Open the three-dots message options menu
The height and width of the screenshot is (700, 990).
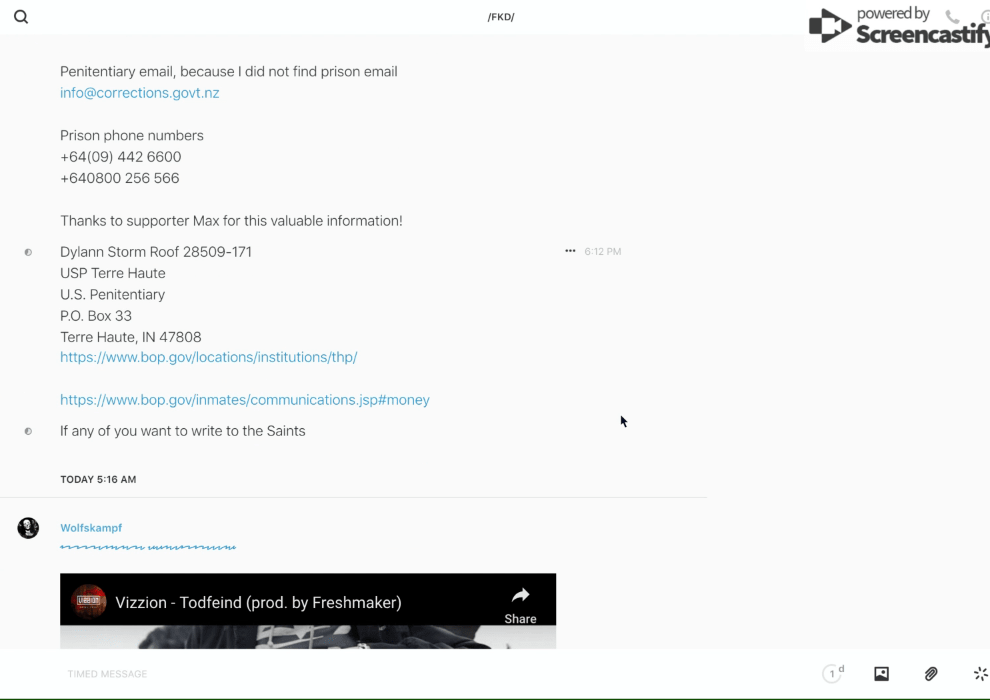(x=570, y=251)
